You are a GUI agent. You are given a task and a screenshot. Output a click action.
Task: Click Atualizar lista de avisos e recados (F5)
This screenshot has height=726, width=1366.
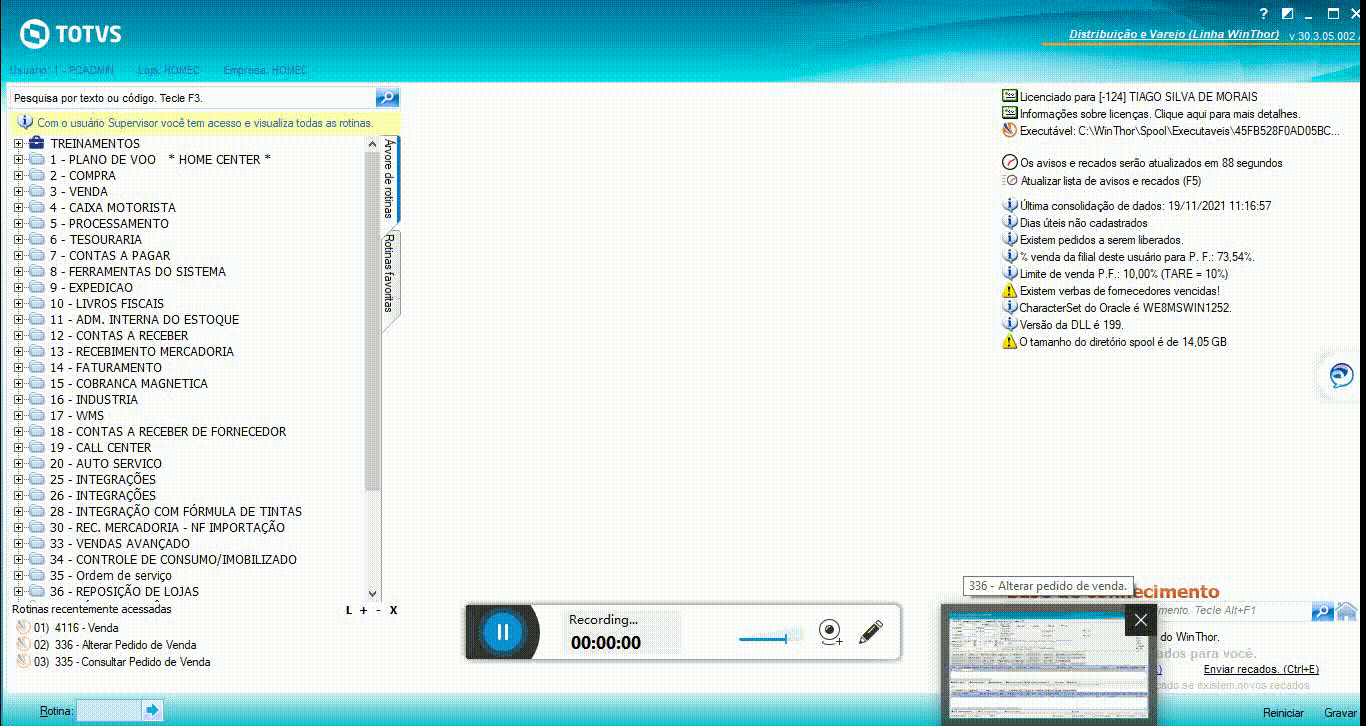click(x=1110, y=181)
